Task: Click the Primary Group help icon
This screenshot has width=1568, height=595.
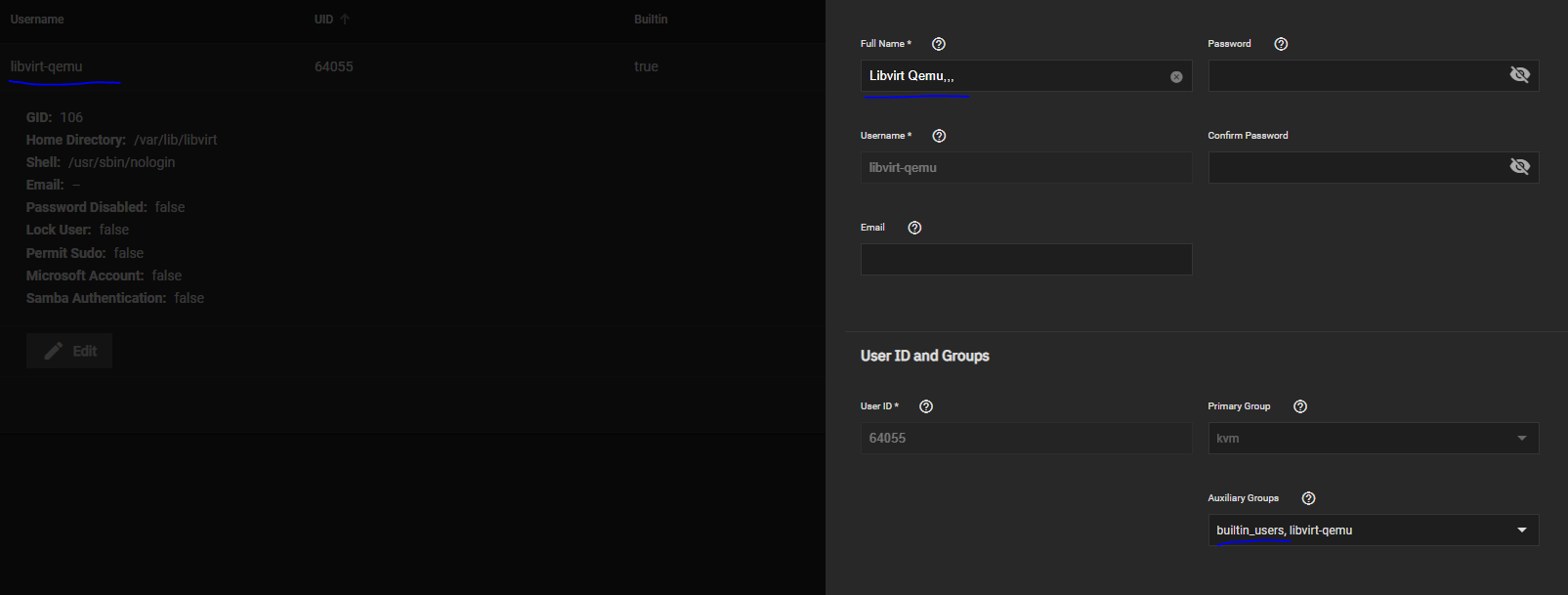Action: pos(1299,406)
